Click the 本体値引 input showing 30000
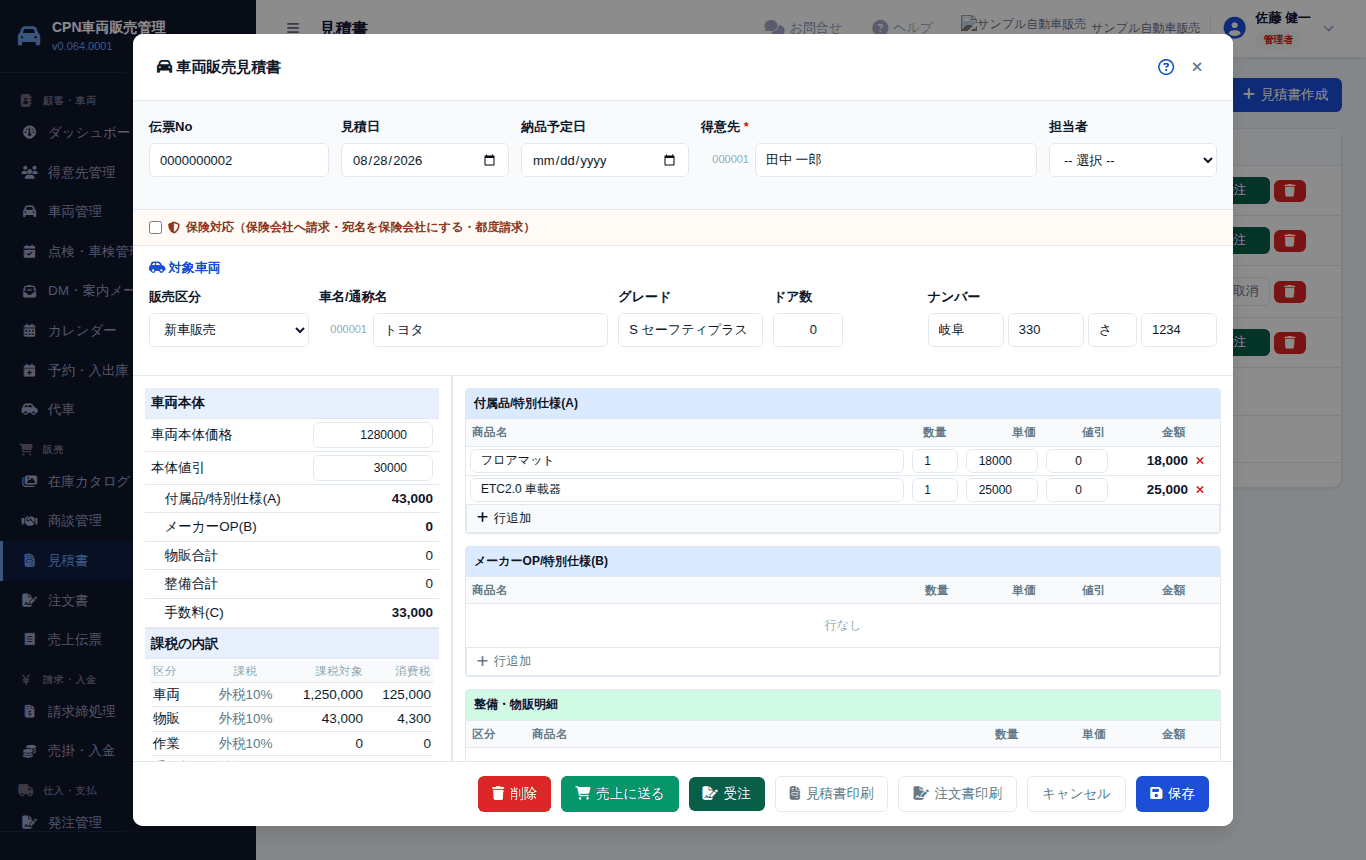The image size is (1366, 860). click(373, 468)
